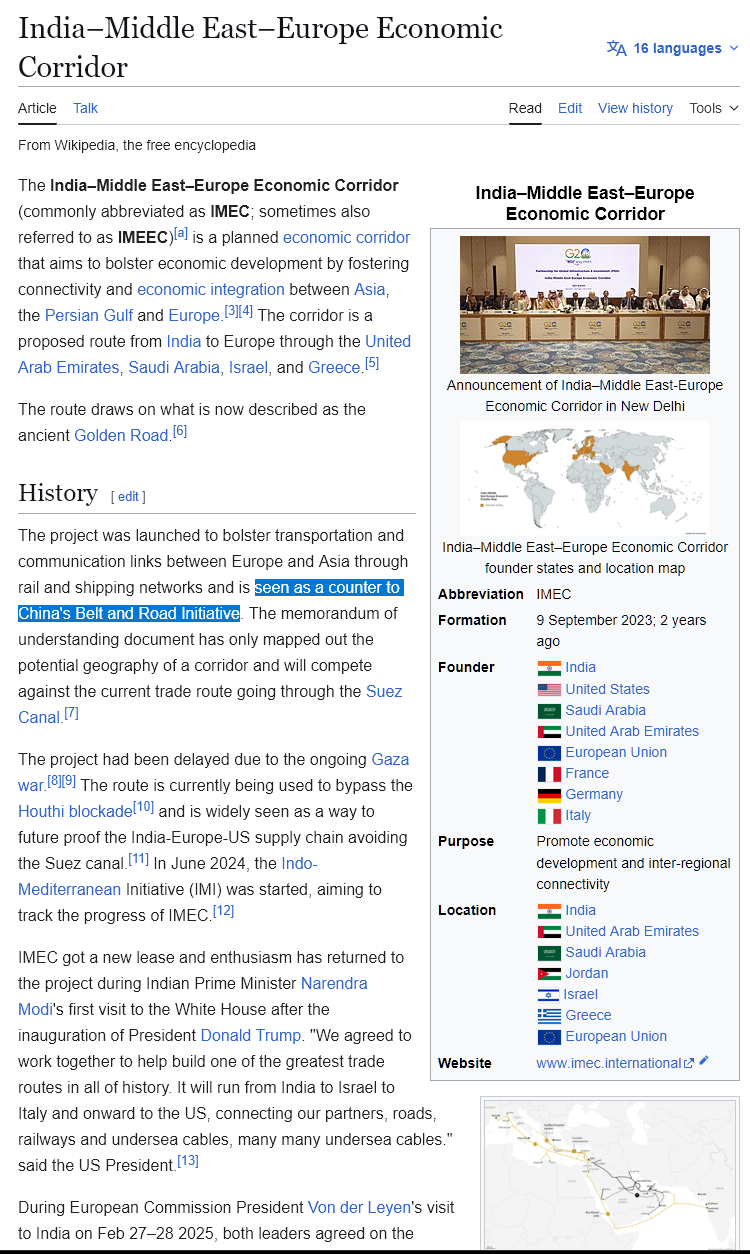Image resolution: width=750 pixels, height=1254 pixels.
Task: Open the Von der Leyen link
Action: coord(359,1207)
